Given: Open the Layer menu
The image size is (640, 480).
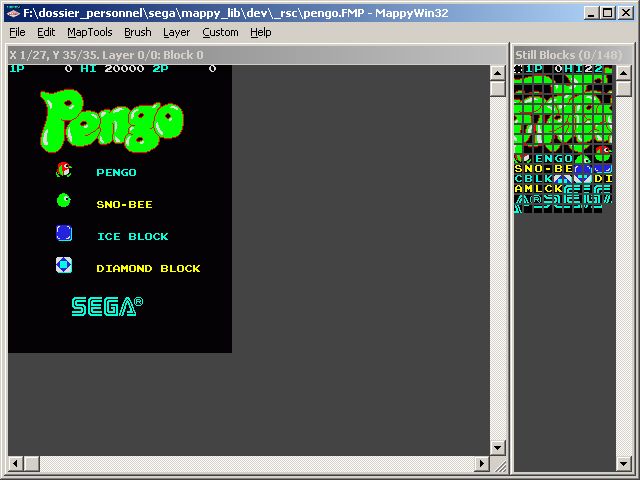Looking at the screenshot, I should [x=176, y=32].
